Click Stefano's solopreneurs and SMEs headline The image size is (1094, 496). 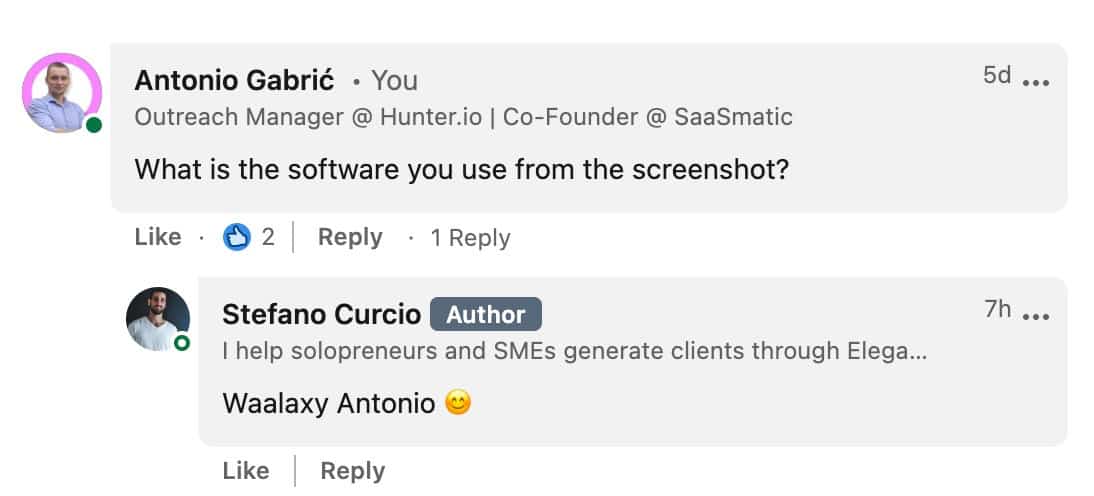coord(575,351)
